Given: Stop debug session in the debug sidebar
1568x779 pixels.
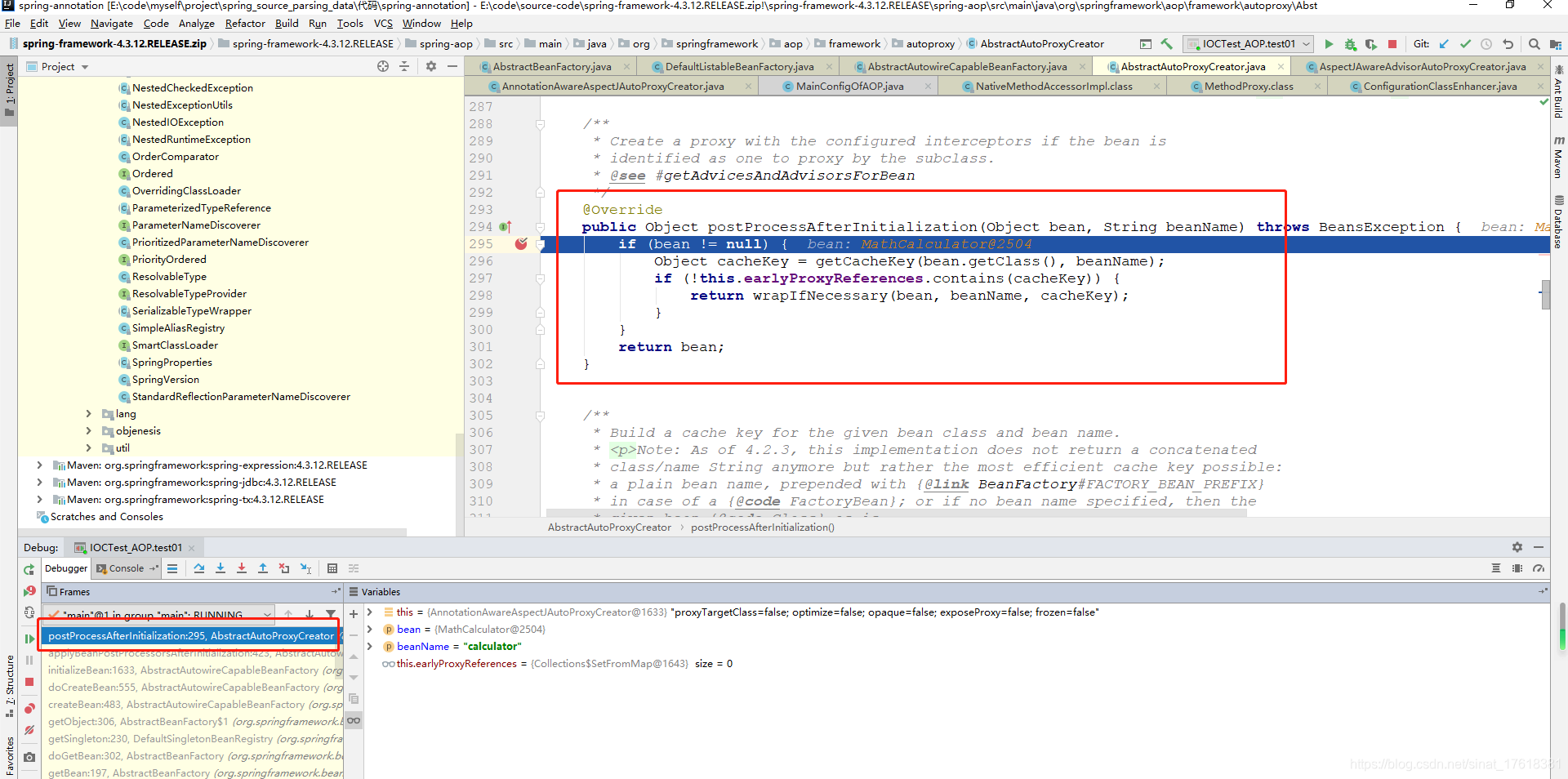Looking at the screenshot, I should click(x=29, y=682).
